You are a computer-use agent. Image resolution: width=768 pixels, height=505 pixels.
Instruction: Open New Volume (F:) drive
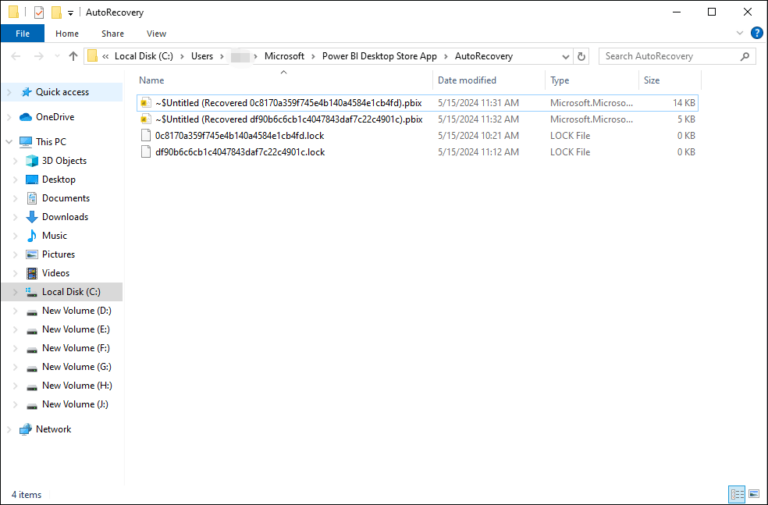[76, 348]
